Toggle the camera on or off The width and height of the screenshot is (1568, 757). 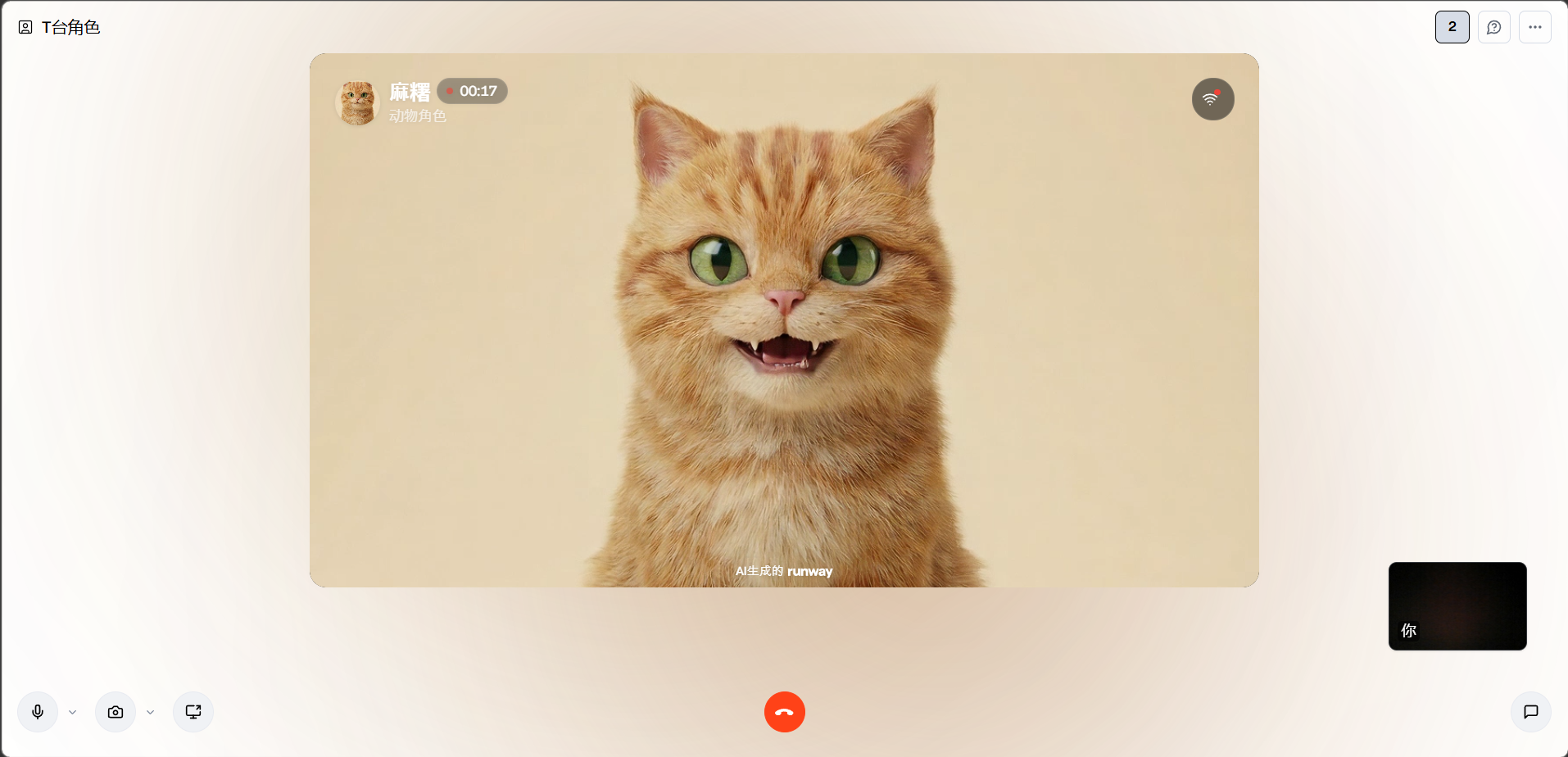pyautogui.click(x=116, y=712)
